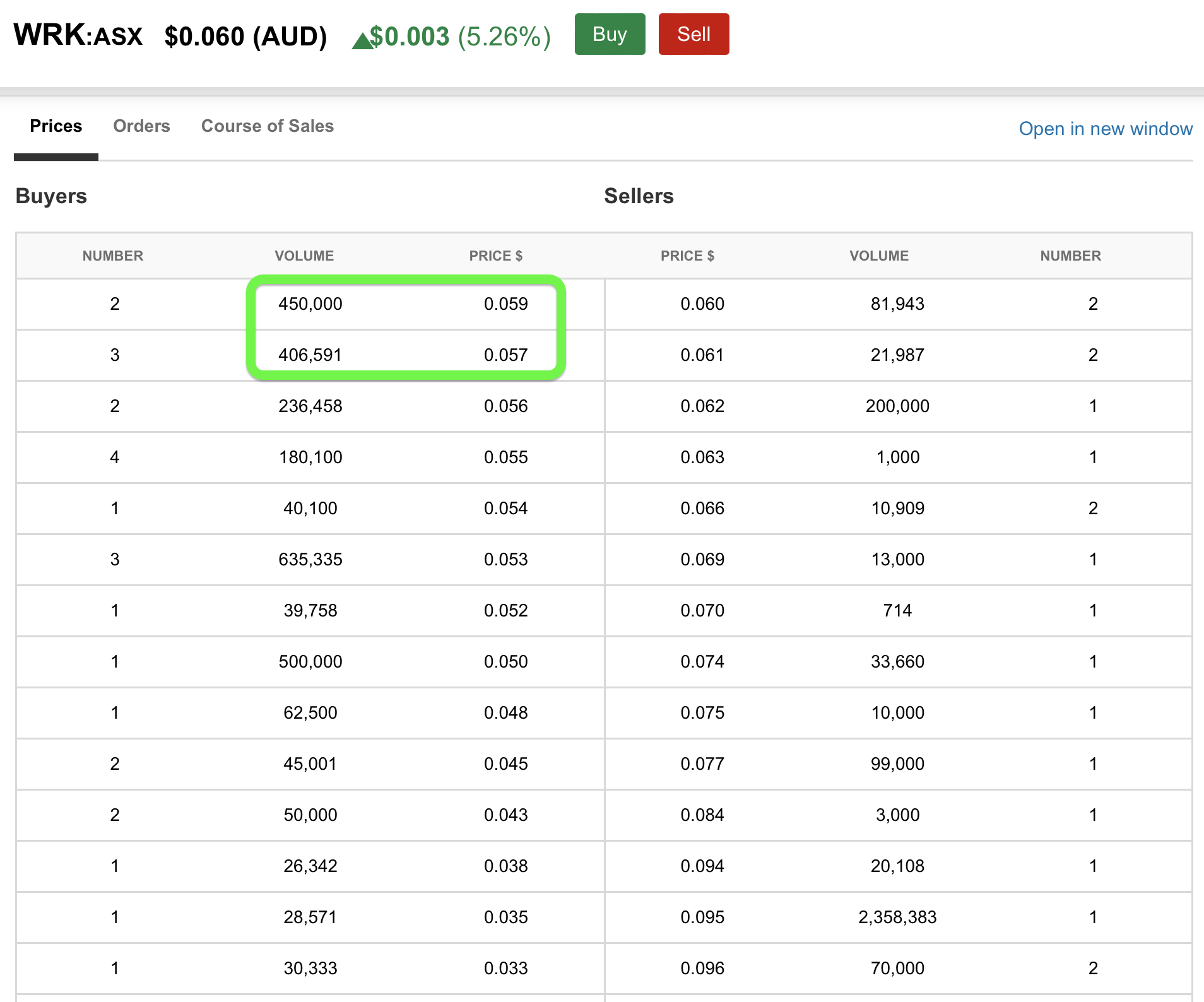Open the Orders tab
1204x1002 pixels.
coord(141,126)
